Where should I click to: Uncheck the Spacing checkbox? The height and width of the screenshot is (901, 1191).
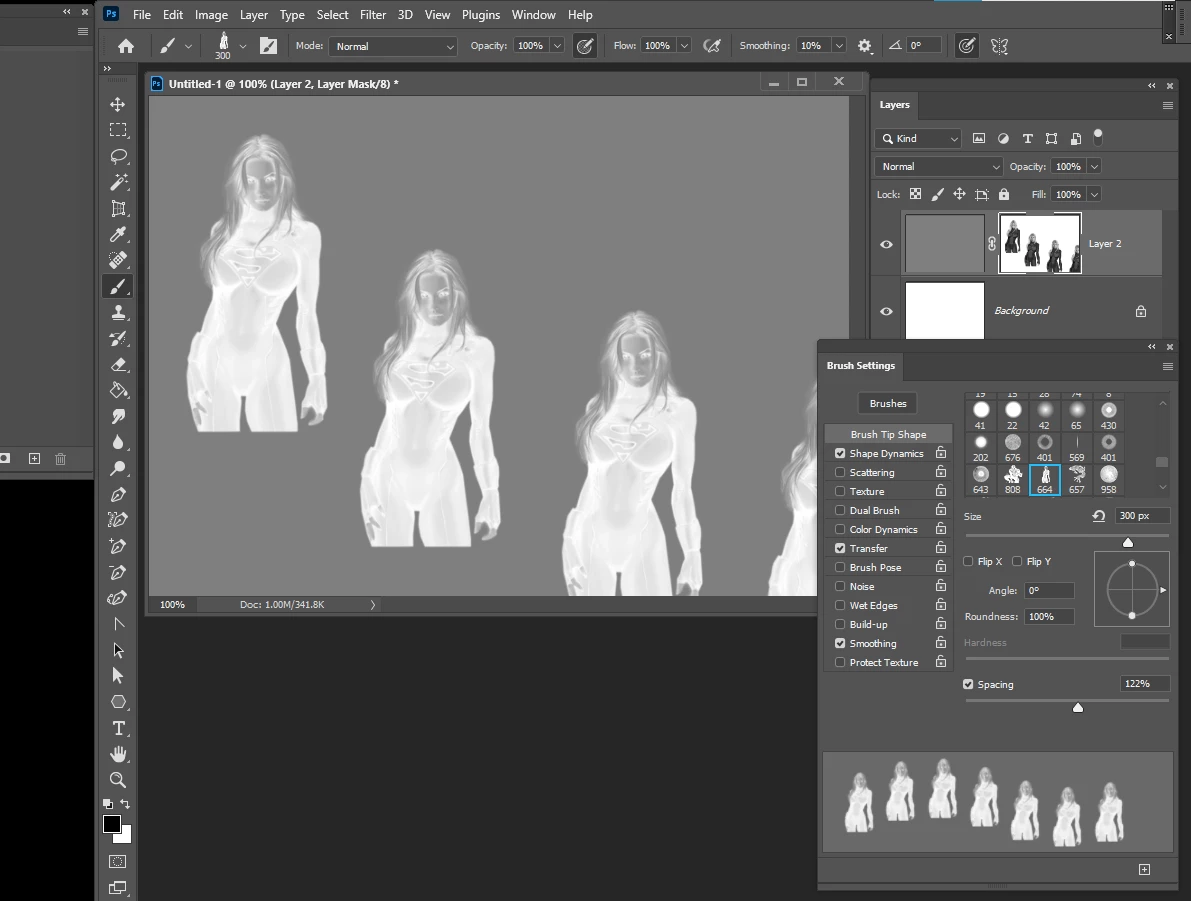(968, 684)
